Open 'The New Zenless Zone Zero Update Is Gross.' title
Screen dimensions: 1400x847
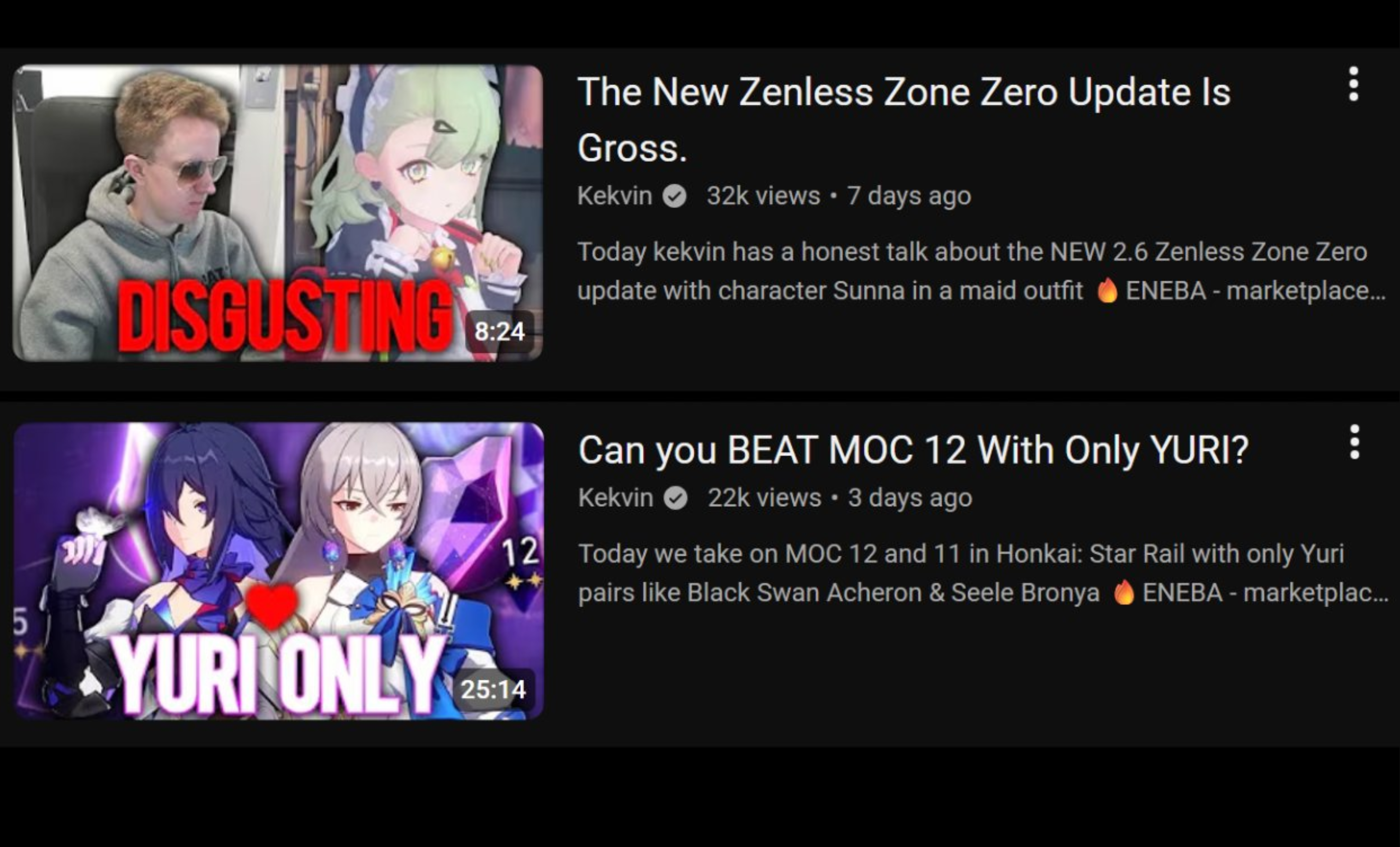pos(904,120)
